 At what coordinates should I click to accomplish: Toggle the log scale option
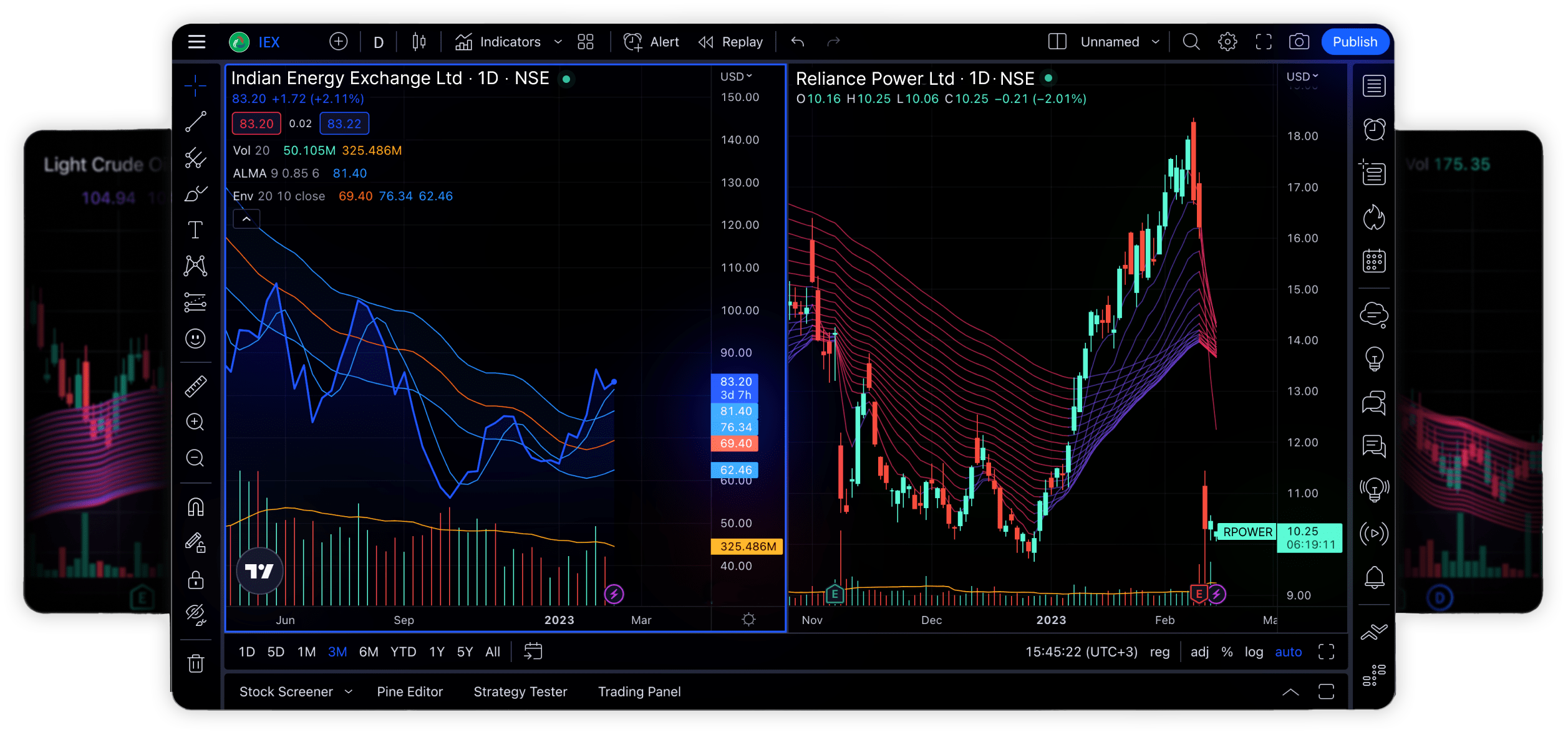pyautogui.click(x=1253, y=652)
